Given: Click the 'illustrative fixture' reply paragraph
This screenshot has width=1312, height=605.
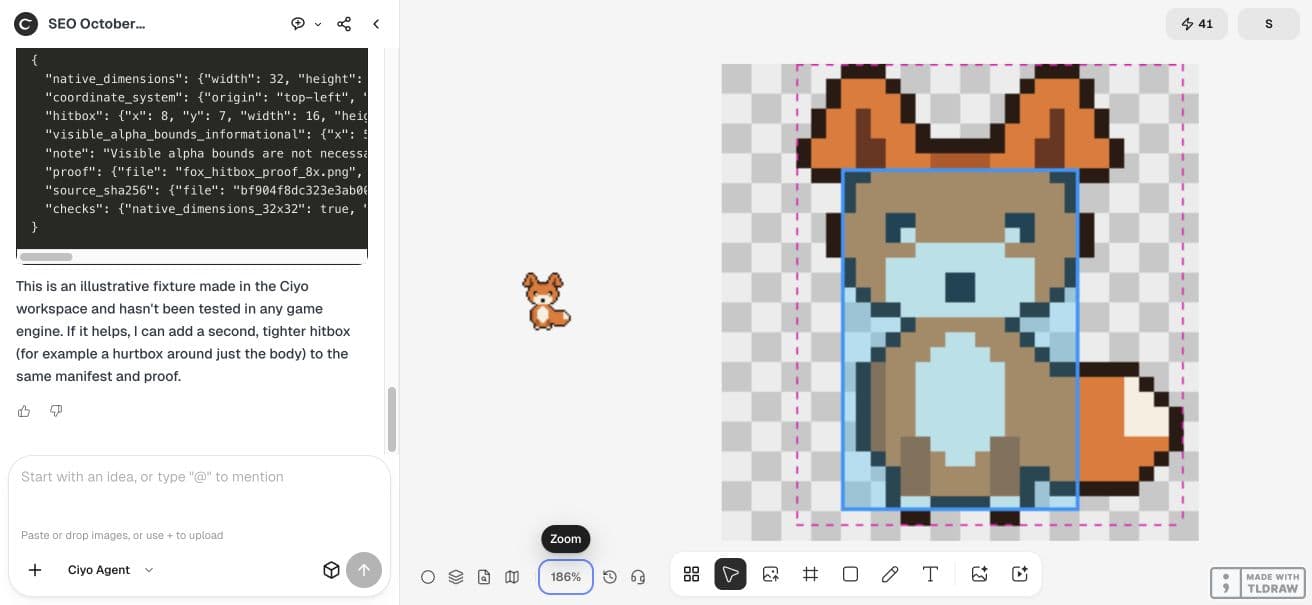Looking at the screenshot, I should [x=183, y=331].
